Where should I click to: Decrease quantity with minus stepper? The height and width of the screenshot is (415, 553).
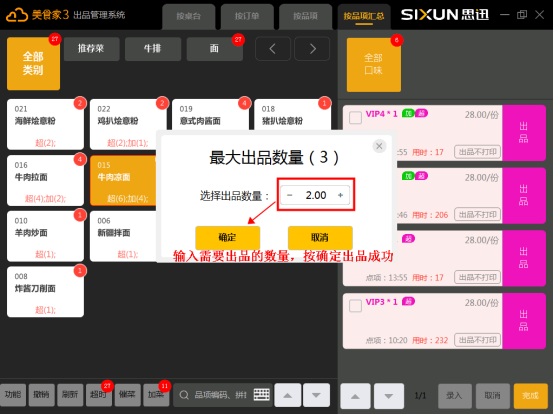[x=290, y=195]
